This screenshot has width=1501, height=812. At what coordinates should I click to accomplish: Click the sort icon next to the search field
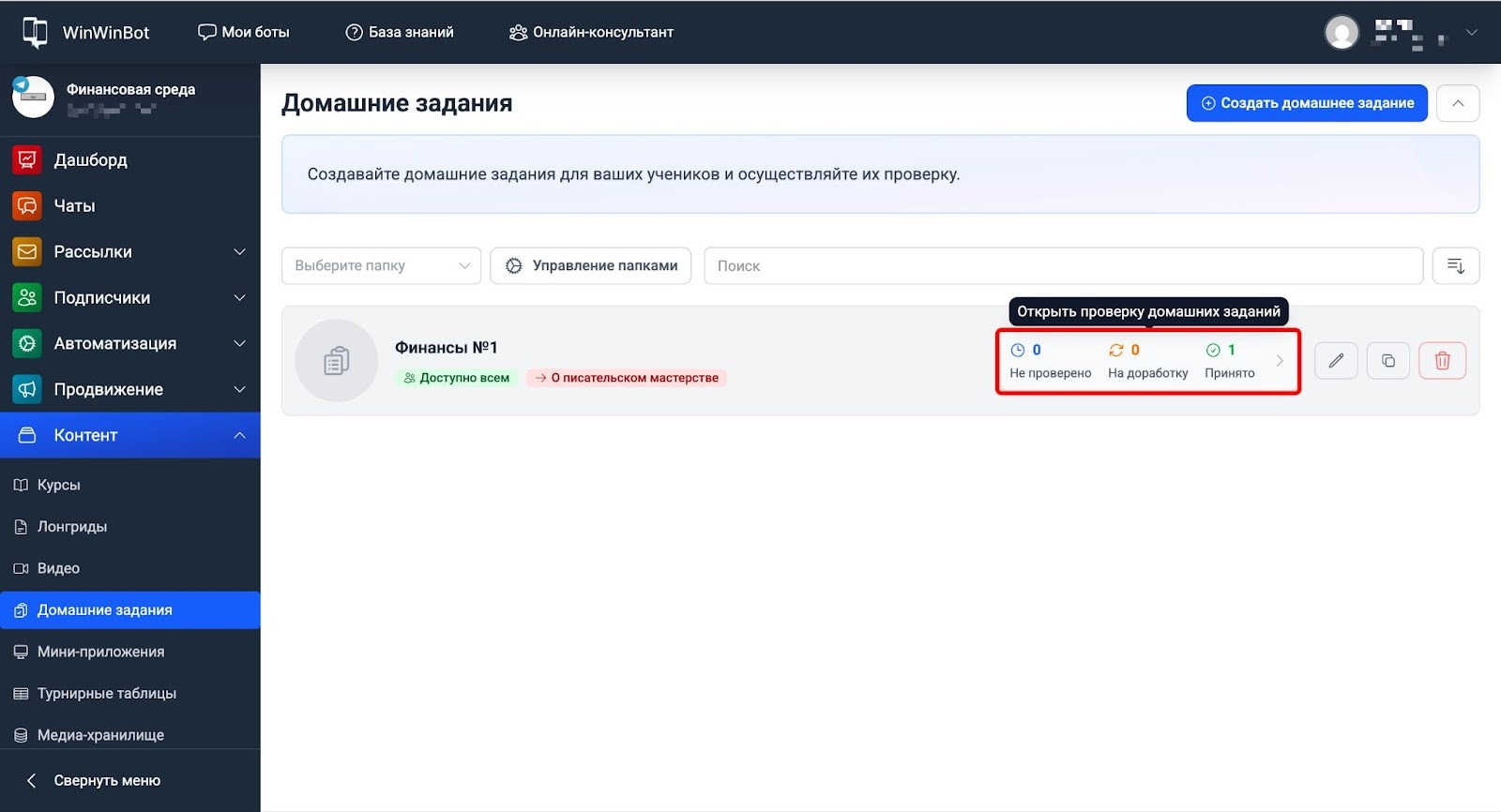click(x=1455, y=266)
